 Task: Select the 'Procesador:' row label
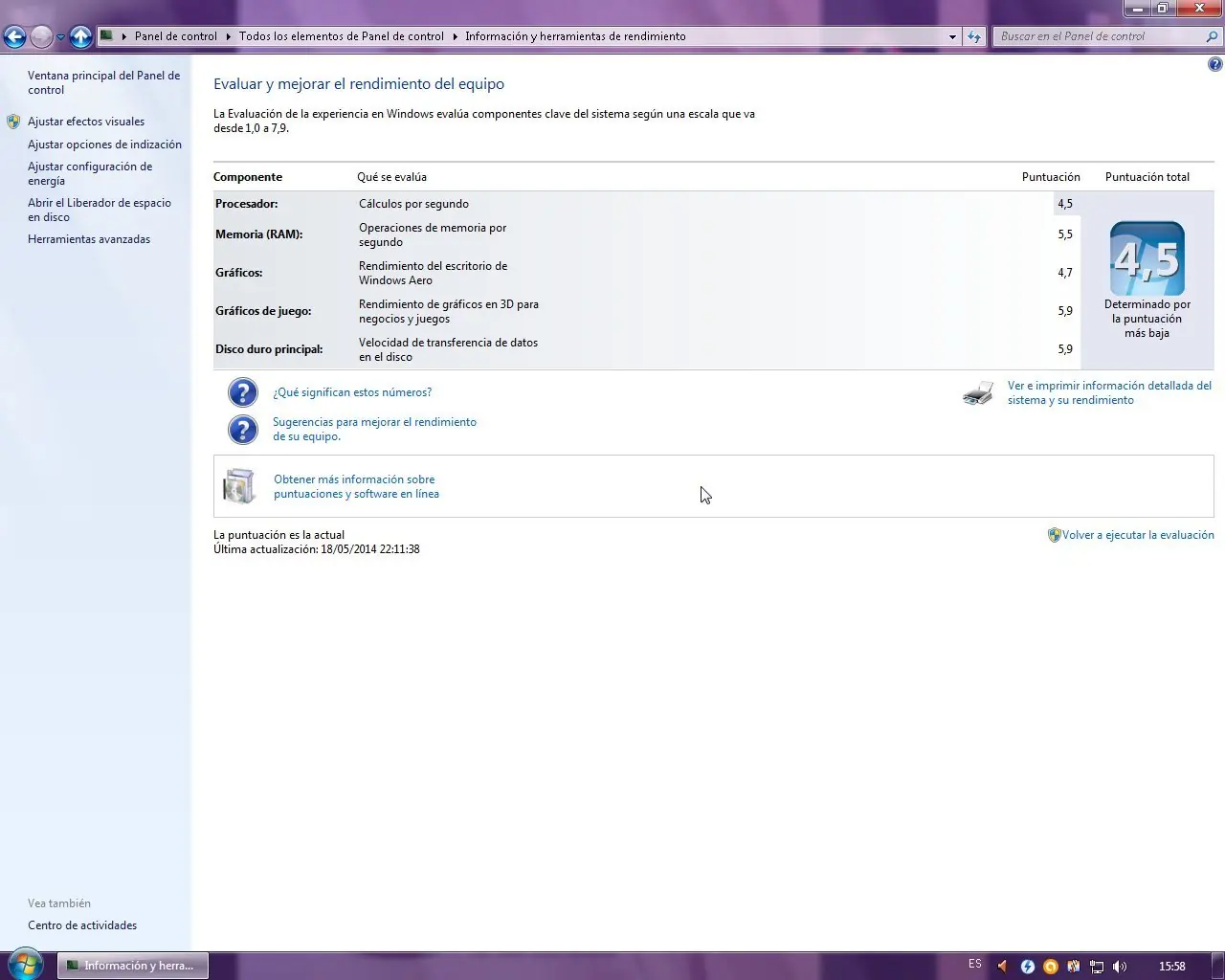pos(247,204)
